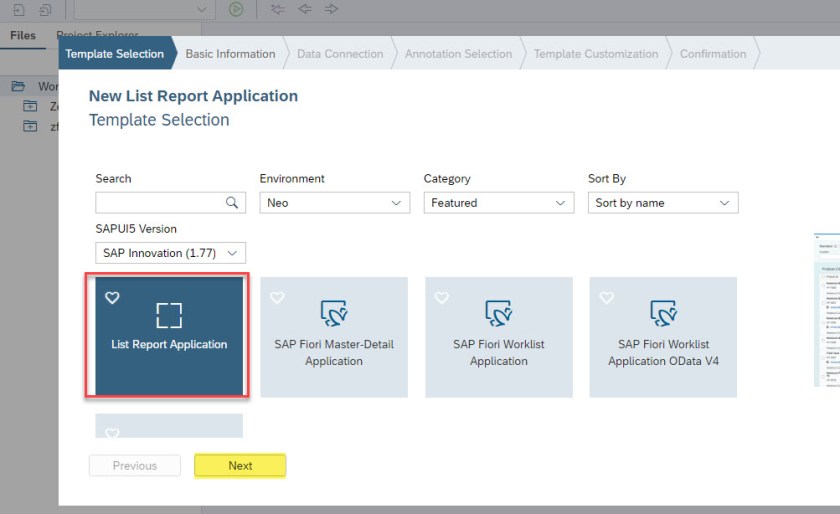Click the green Run button in toolbar

pyautogui.click(x=236, y=9)
